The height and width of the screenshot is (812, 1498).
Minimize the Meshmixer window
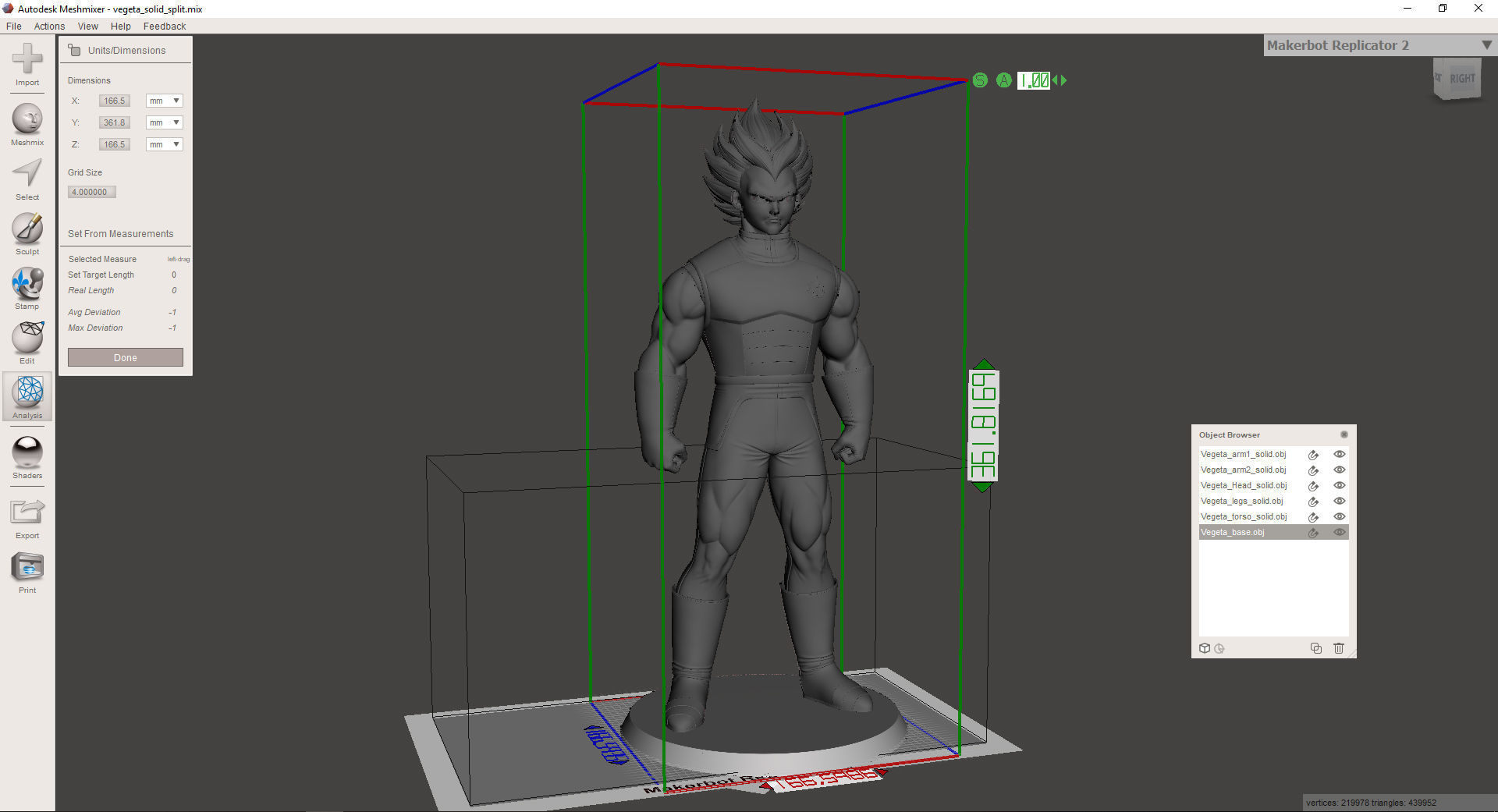pyautogui.click(x=1407, y=9)
